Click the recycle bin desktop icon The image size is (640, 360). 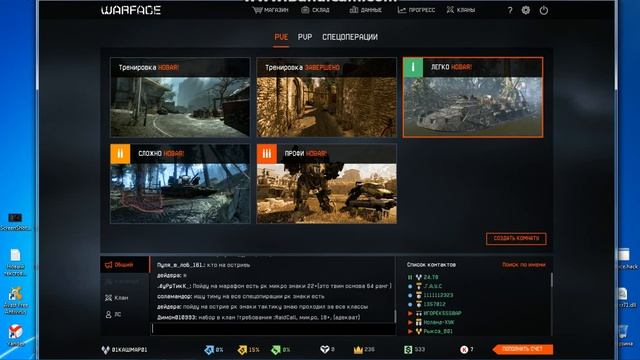click(624, 335)
